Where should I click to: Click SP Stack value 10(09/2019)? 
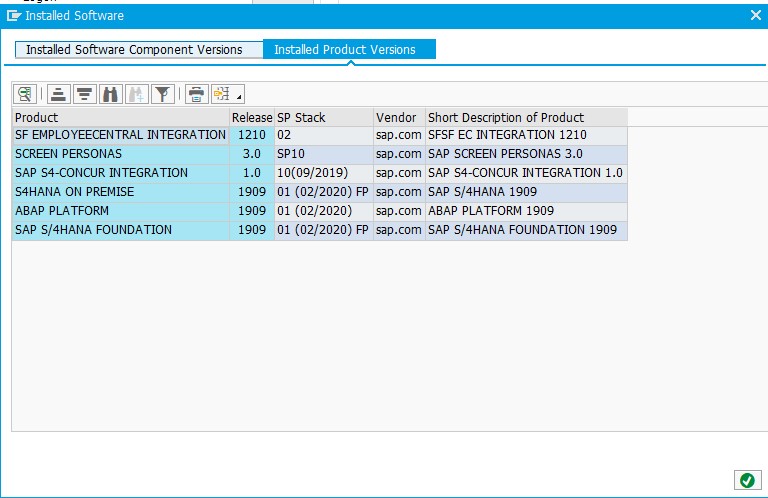324,173
